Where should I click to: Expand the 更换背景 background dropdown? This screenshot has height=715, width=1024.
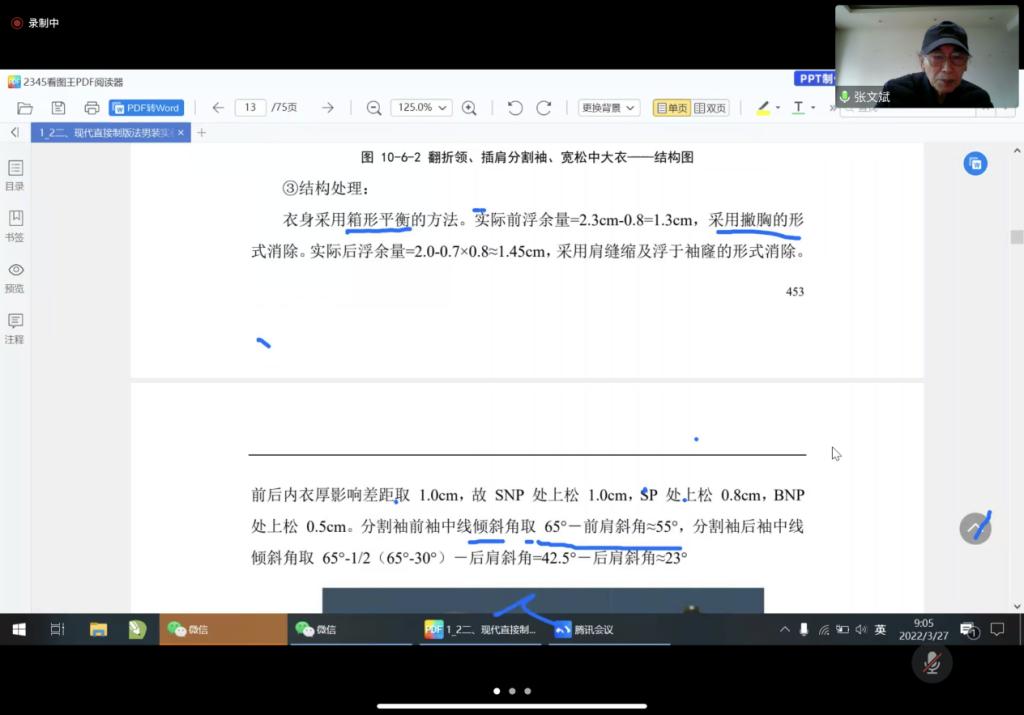(608, 108)
